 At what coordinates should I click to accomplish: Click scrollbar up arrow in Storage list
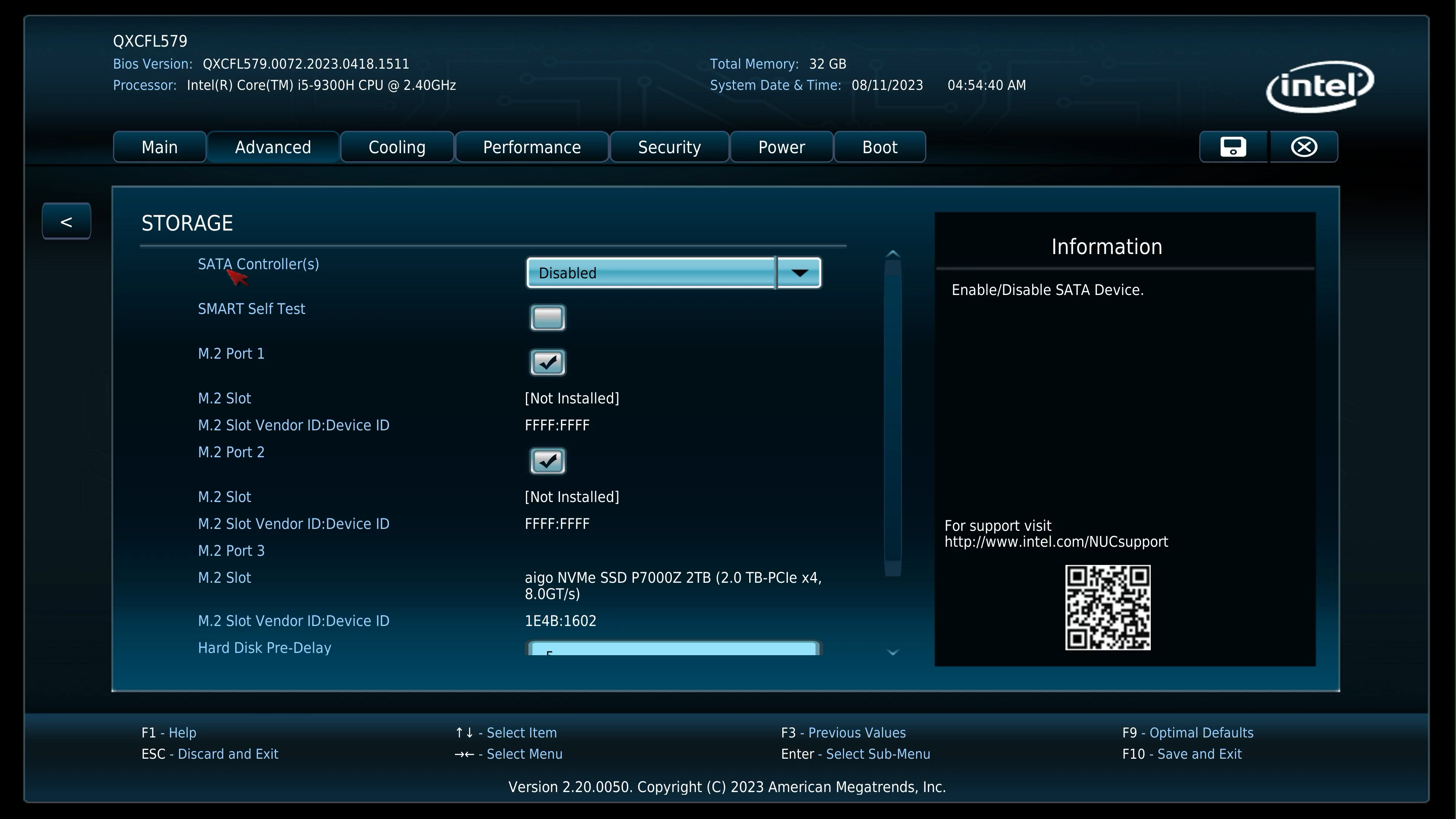pyautogui.click(x=893, y=254)
